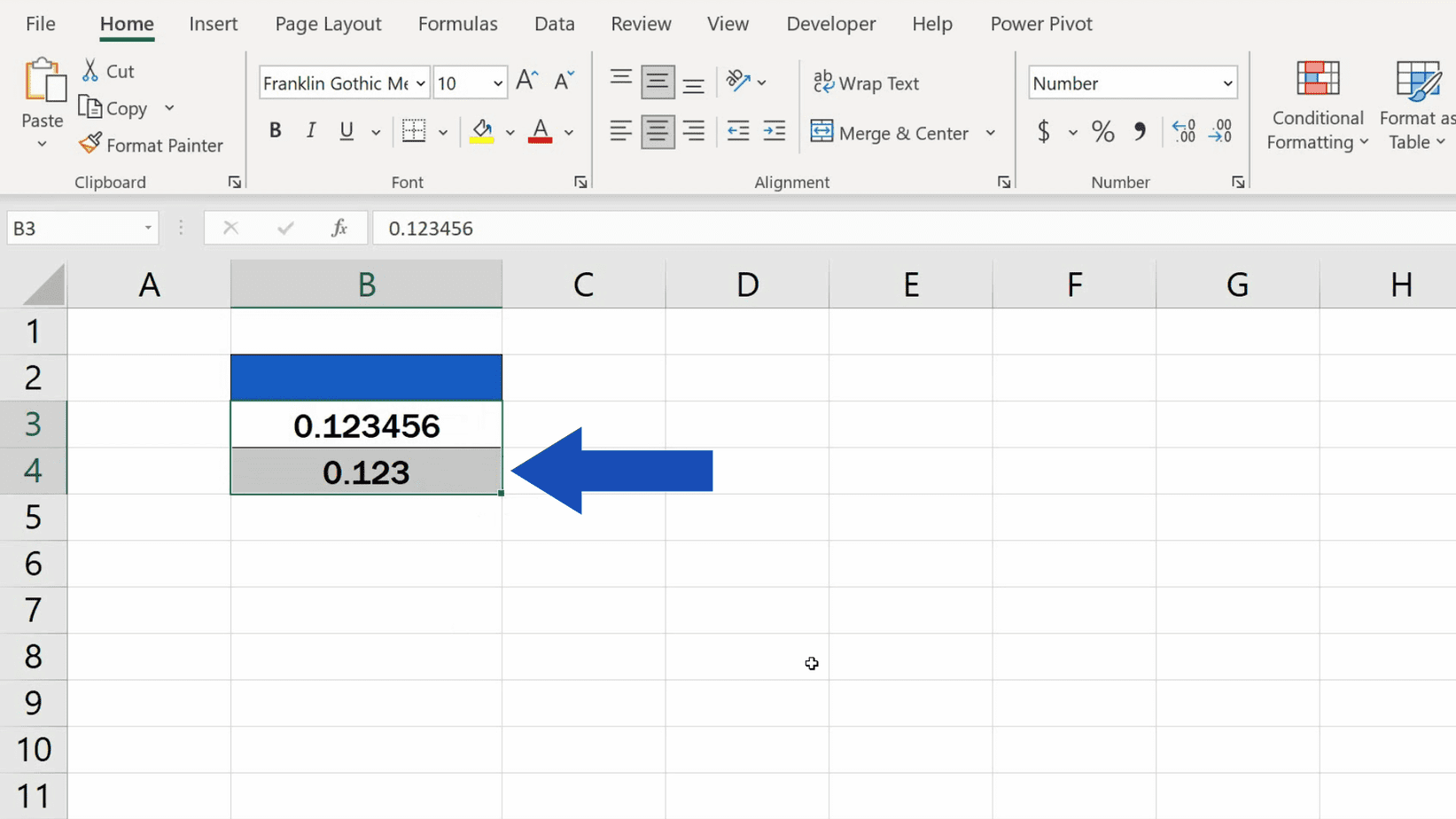
Task: Apply the red font color swatch
Action: point(539,131)
